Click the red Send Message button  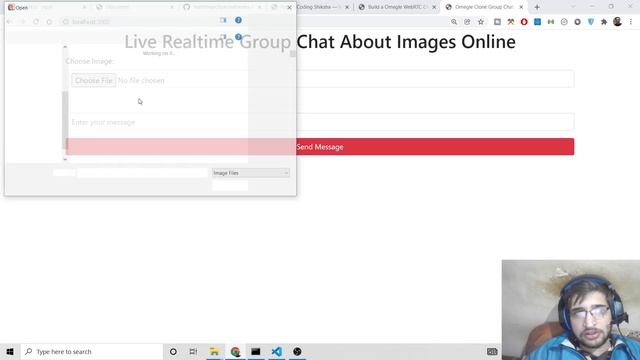[320, 147]
